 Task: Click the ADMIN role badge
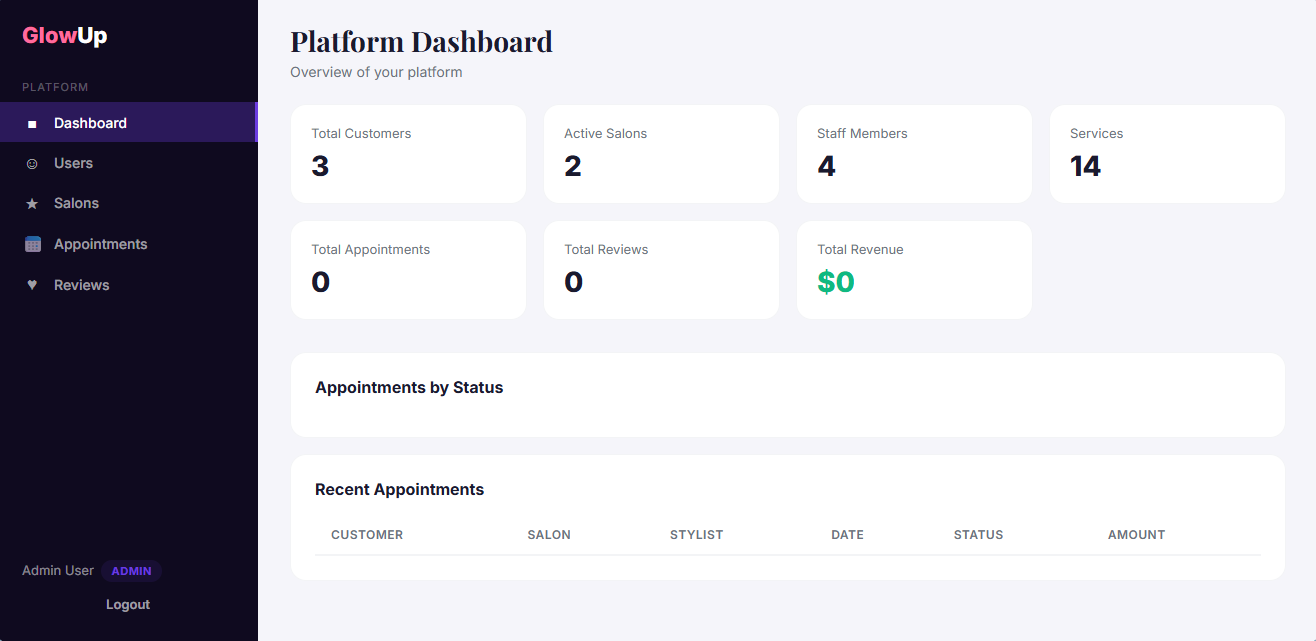pos(131,571)
